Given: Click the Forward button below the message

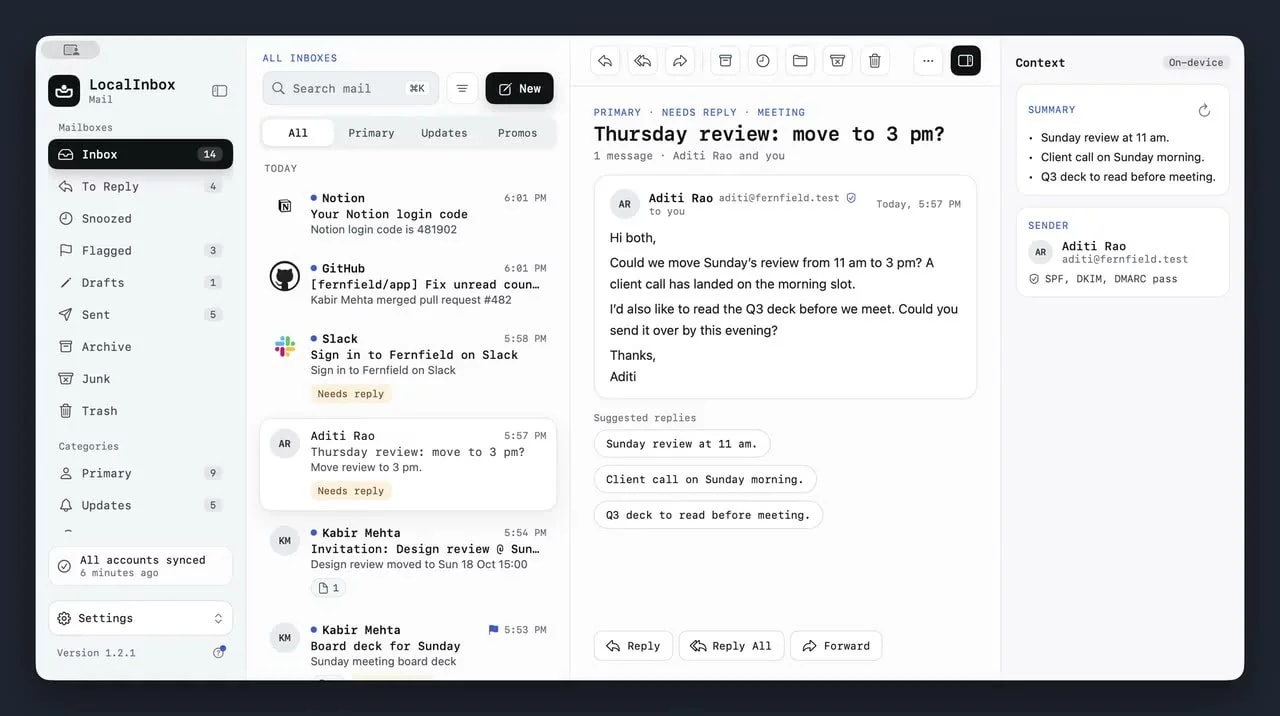Looking at the screenshot, I should 836,646.
